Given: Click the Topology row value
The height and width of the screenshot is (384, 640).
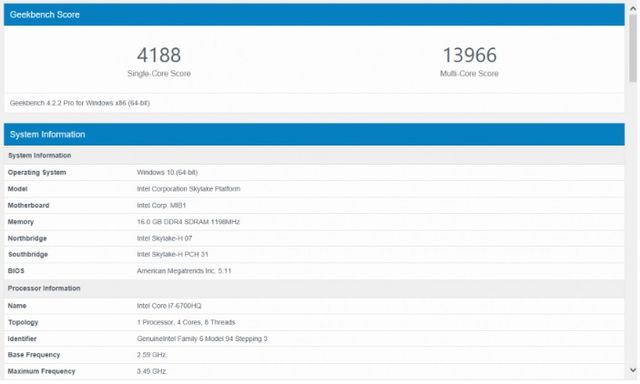Looking at the screenshot, I should click(186, 322).
